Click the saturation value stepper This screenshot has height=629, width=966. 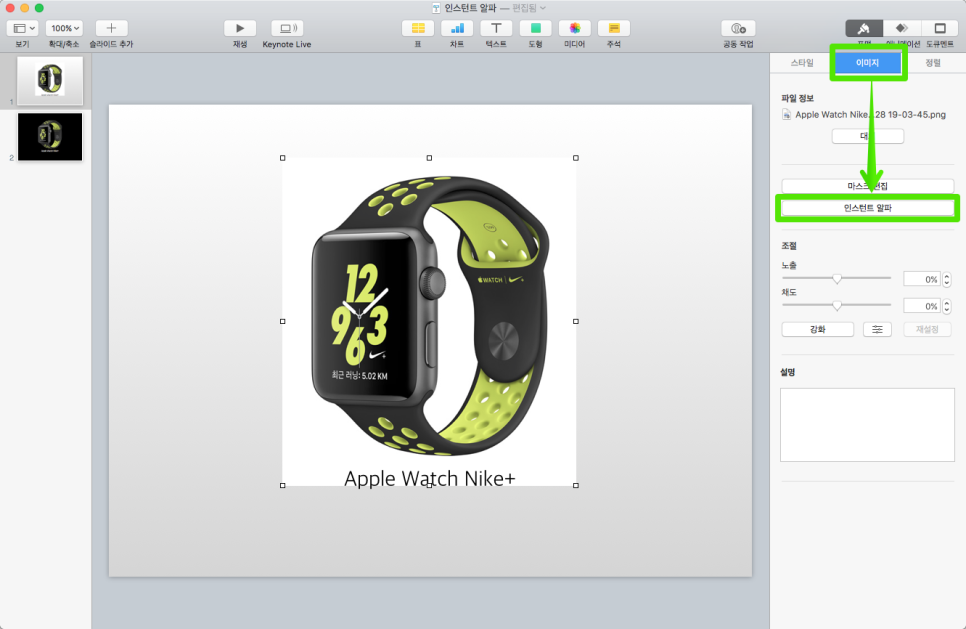pos(947,306)
